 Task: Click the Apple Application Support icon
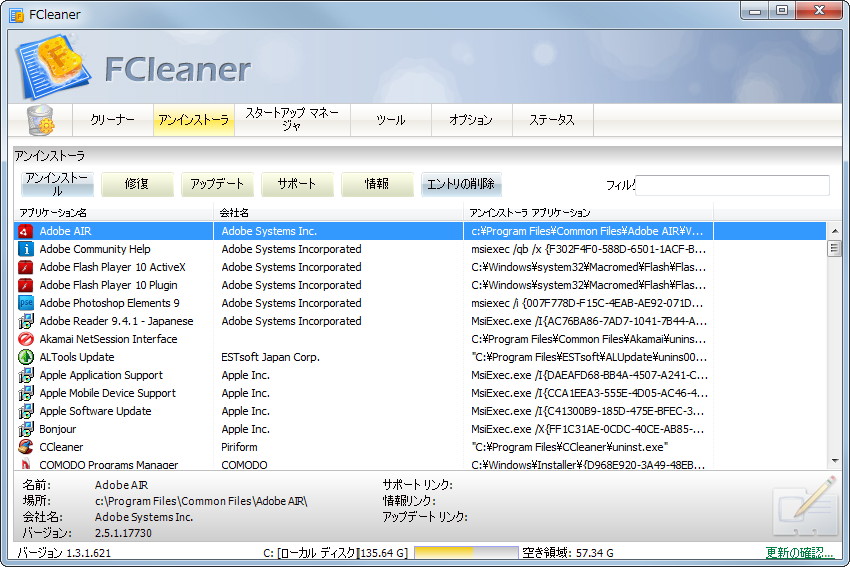pyautogui.click(x=25, y=375)
